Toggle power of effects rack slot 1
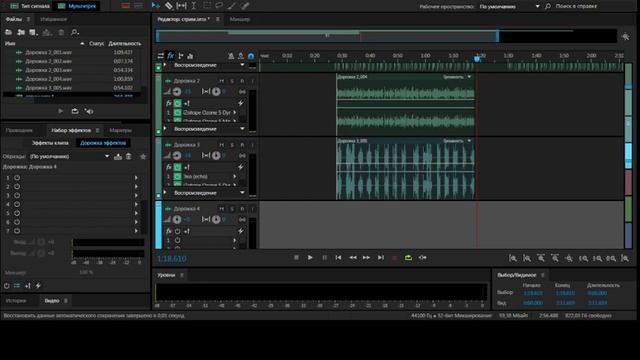 17,178
